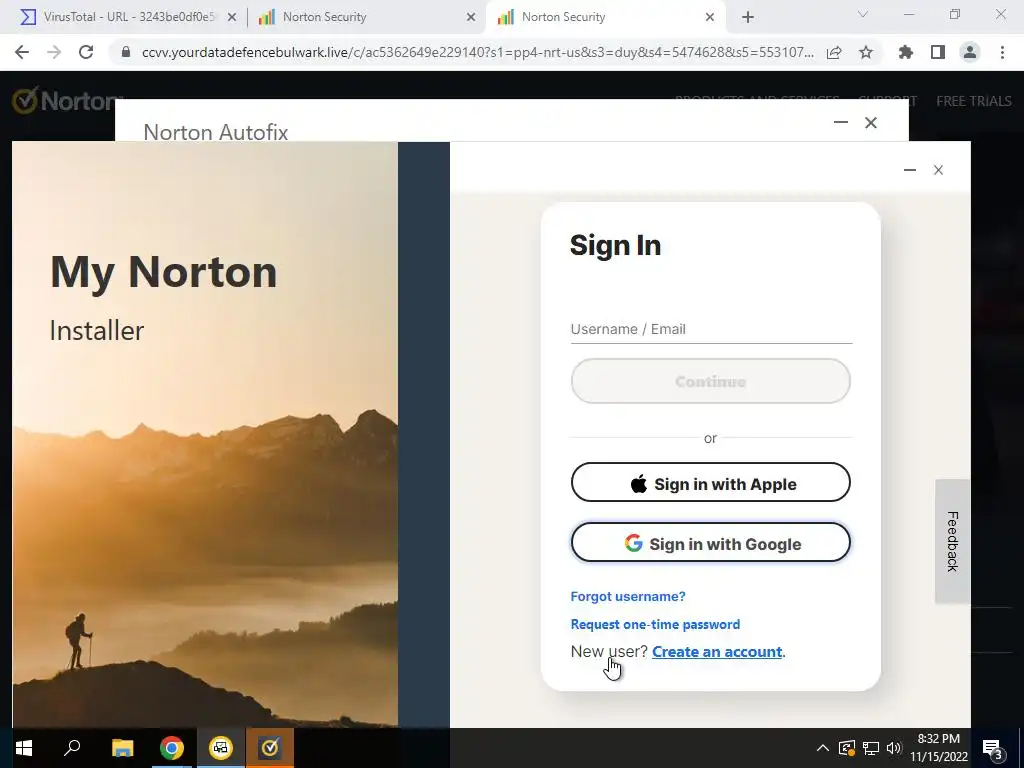Open the Extensions puzzle icon
The width and height of the screenshot is (1024, 768).
click(905, 52)
